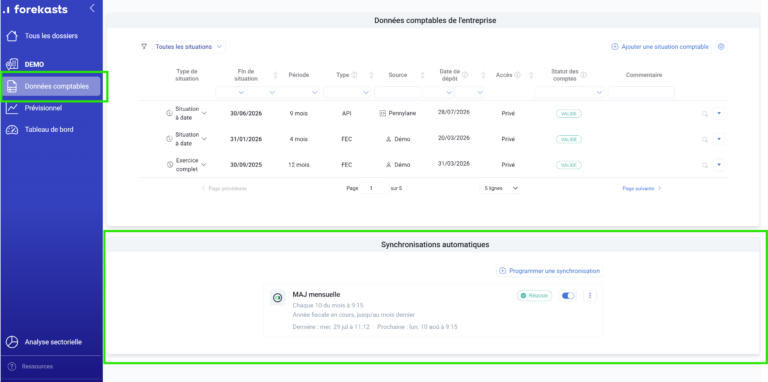Click the 12 mois period cell
This screenshot has width=768, height=382.
click(298, 165)
